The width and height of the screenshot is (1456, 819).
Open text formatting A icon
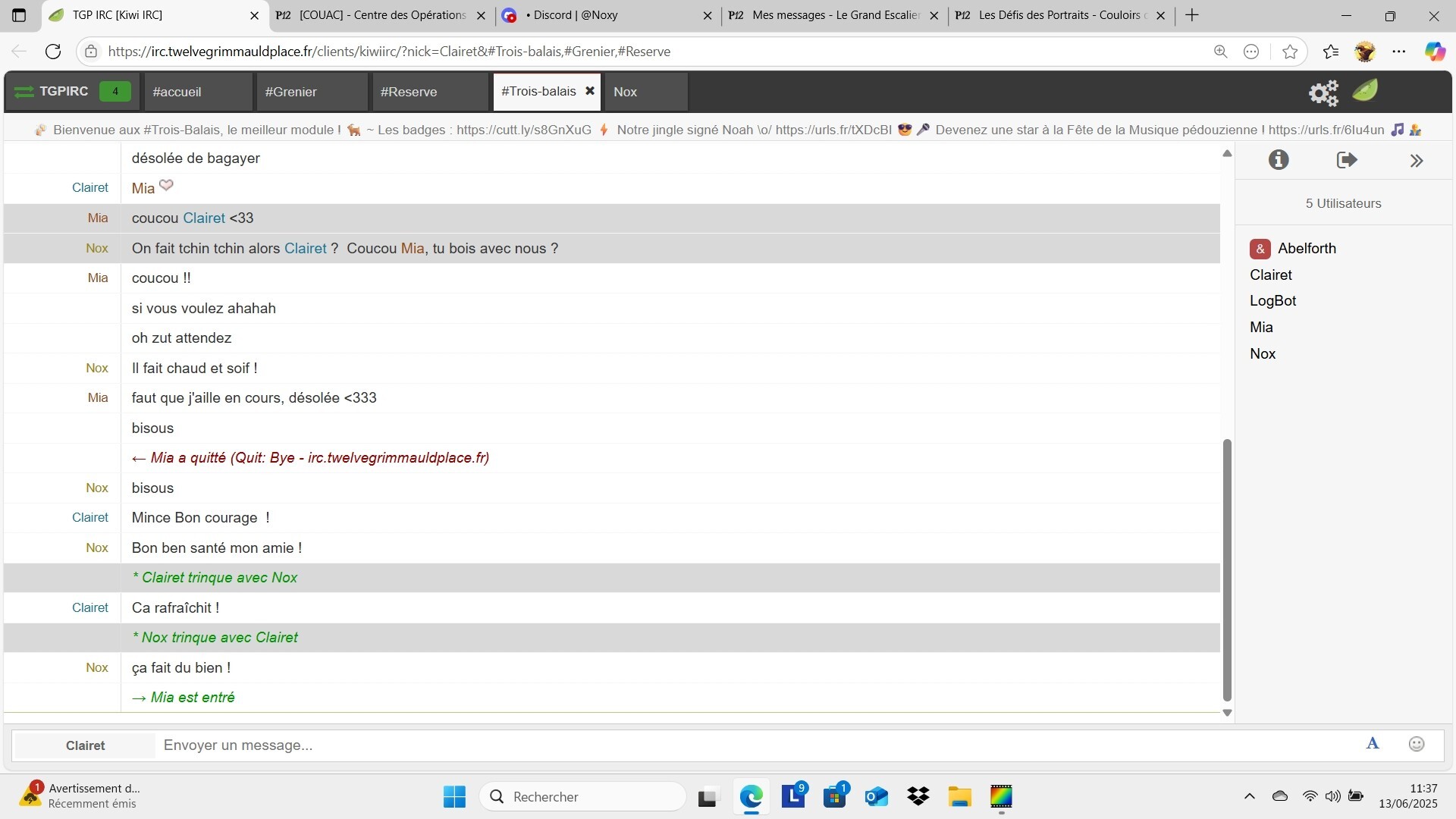click(x=1373, y=744)
